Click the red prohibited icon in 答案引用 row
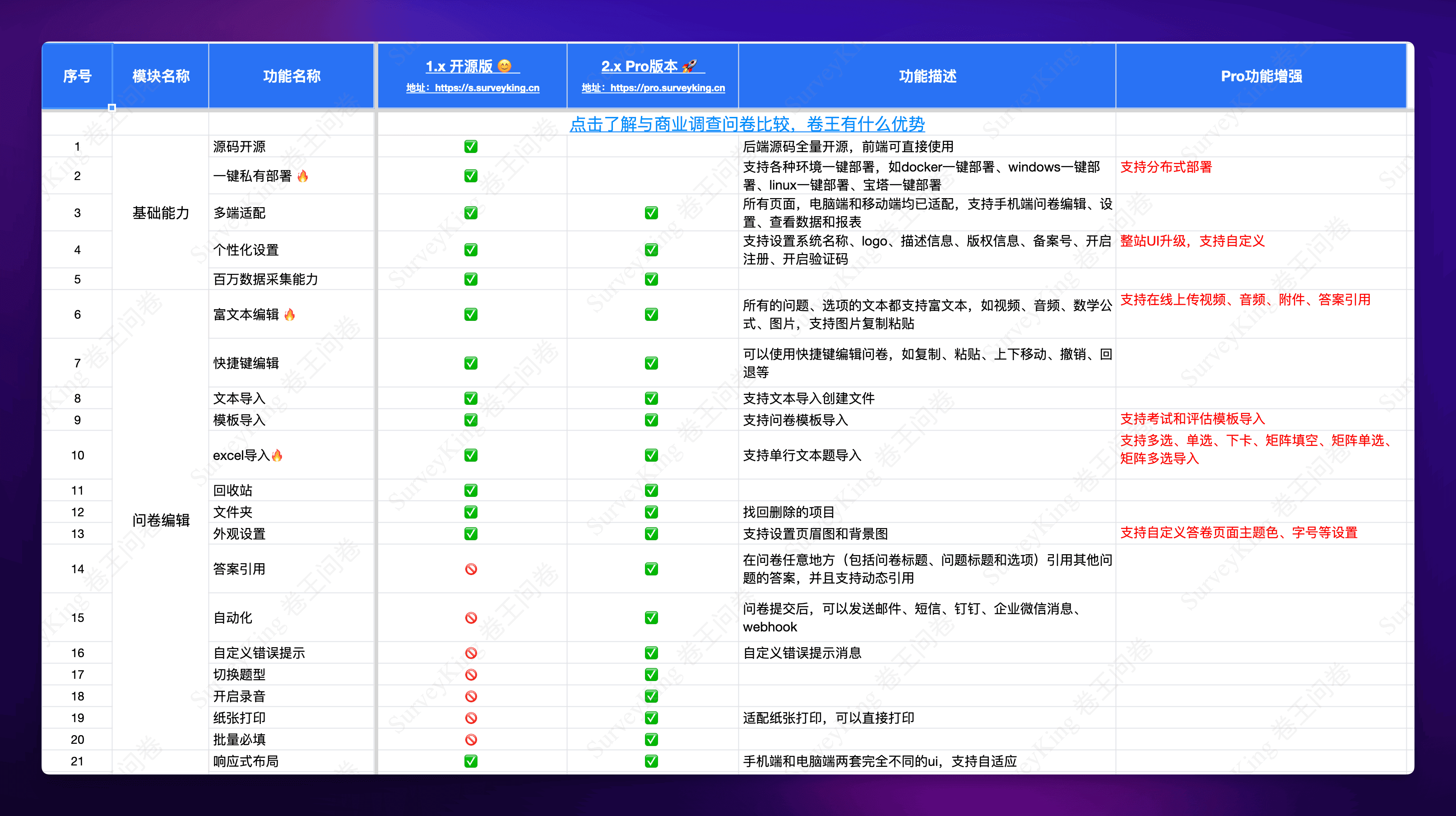This screenshot has height=816, width=1456. (x=471, y=569)
